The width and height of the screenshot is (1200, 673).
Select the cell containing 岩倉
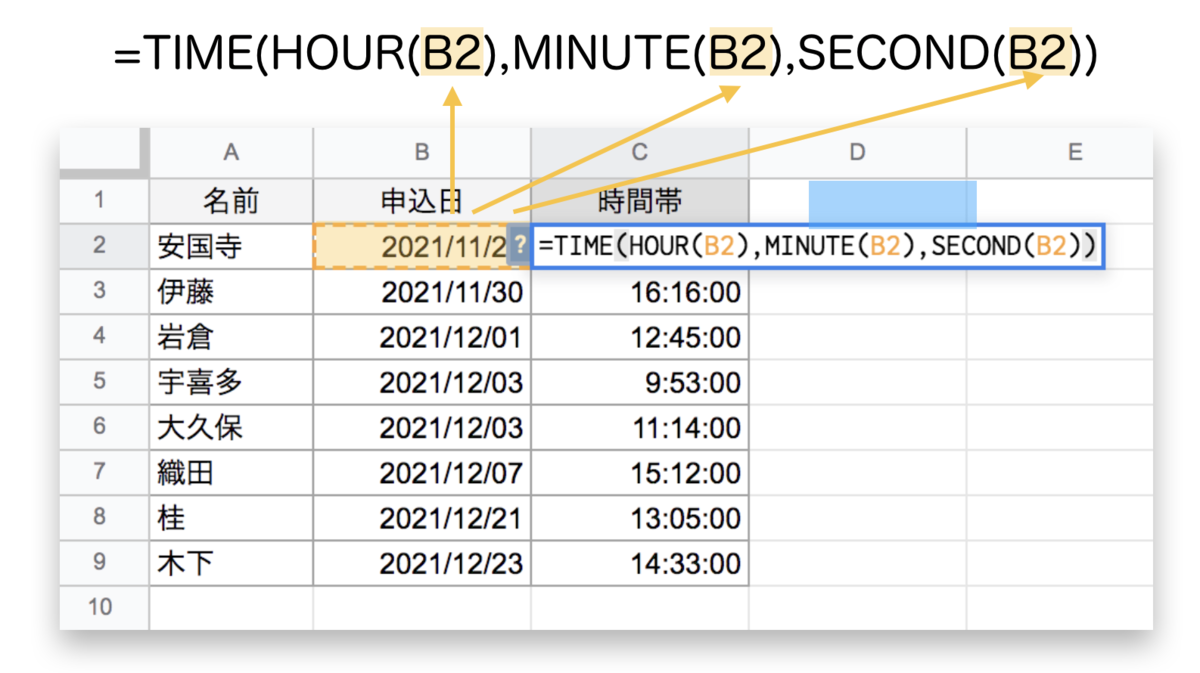(231, 337)
